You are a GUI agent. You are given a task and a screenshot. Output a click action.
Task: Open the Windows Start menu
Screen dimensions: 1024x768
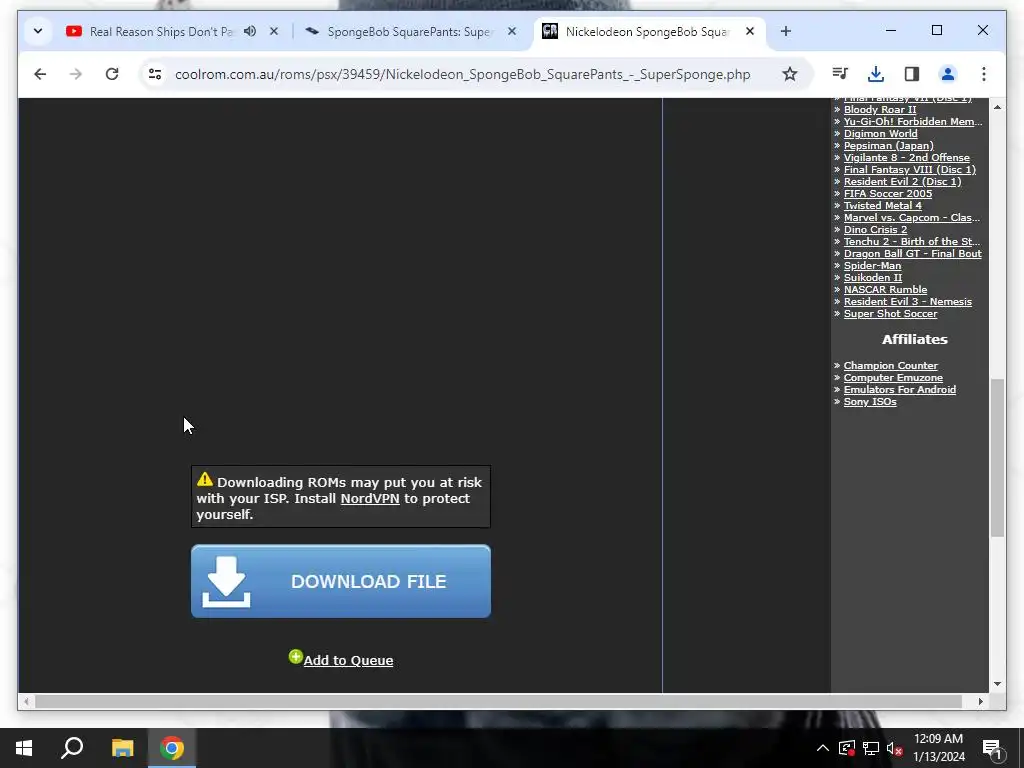point(24,748)
